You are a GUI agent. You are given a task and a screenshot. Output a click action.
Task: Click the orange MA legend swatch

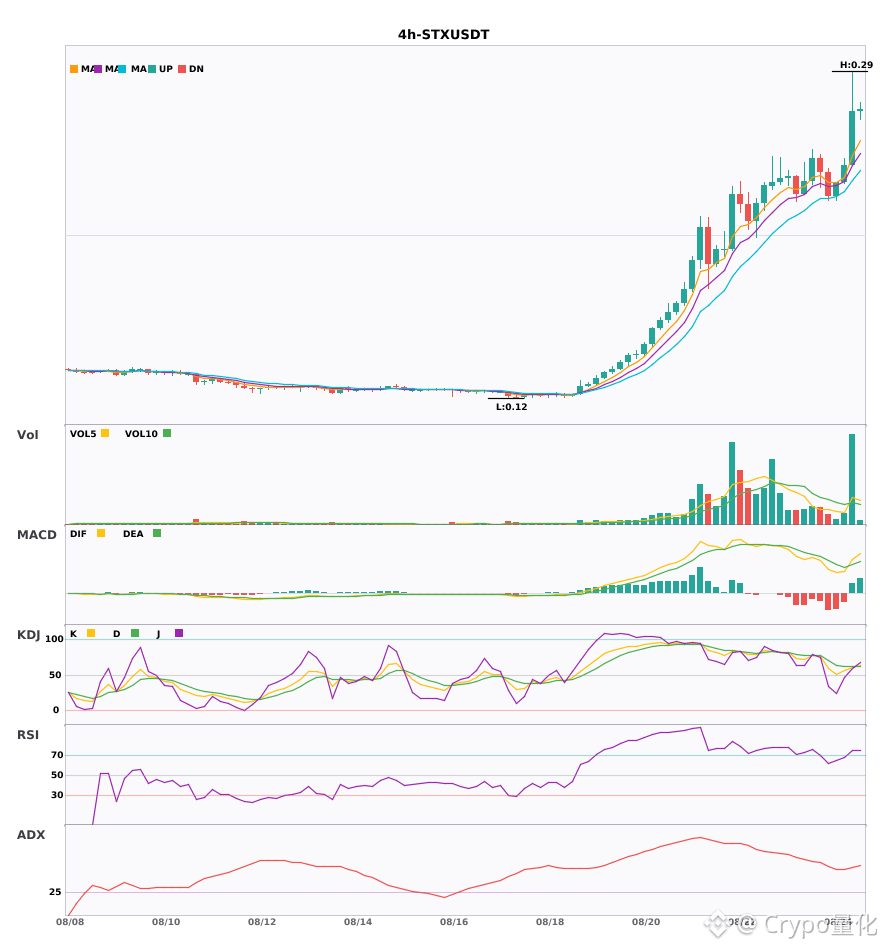tap(74, 69)
